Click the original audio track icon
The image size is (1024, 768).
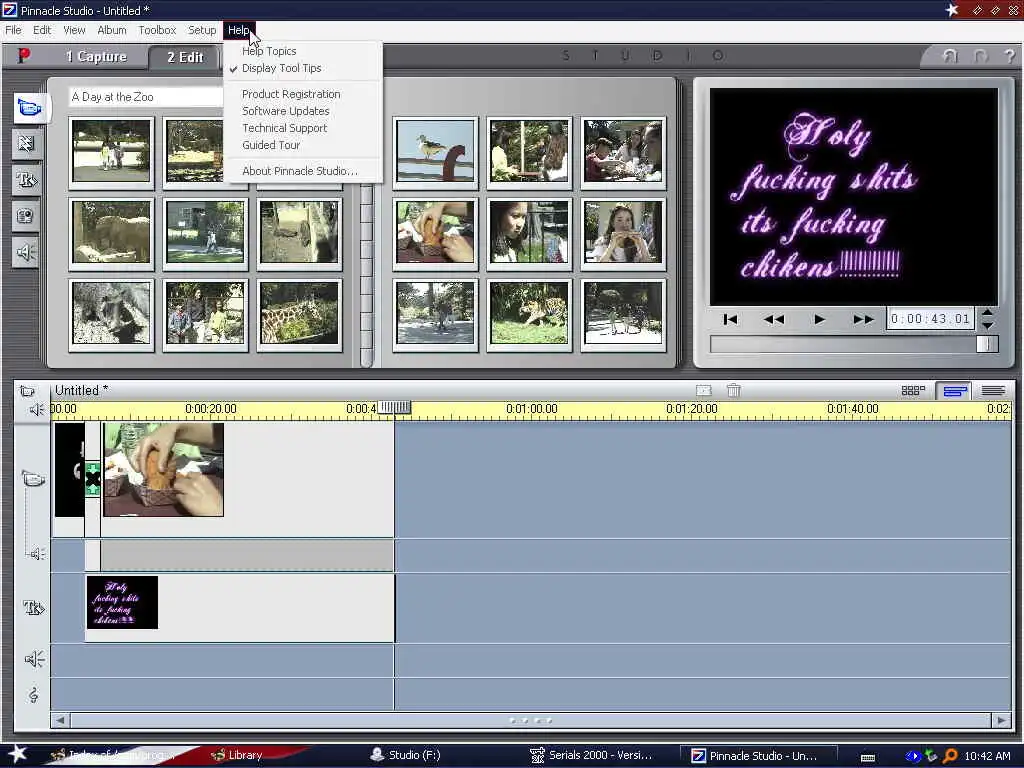(36, 554)
